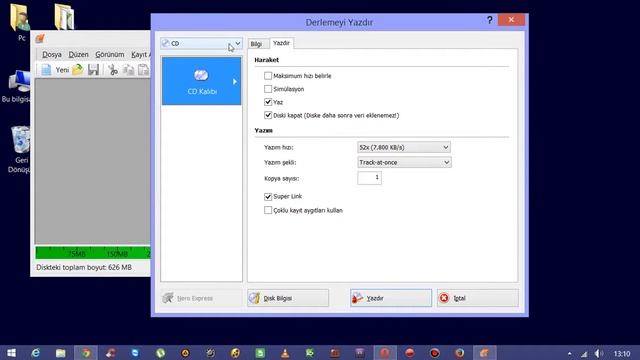The image size is (640, 360).
Task: Select the CD Kalıbı compilation item
Action: point(201,81)
